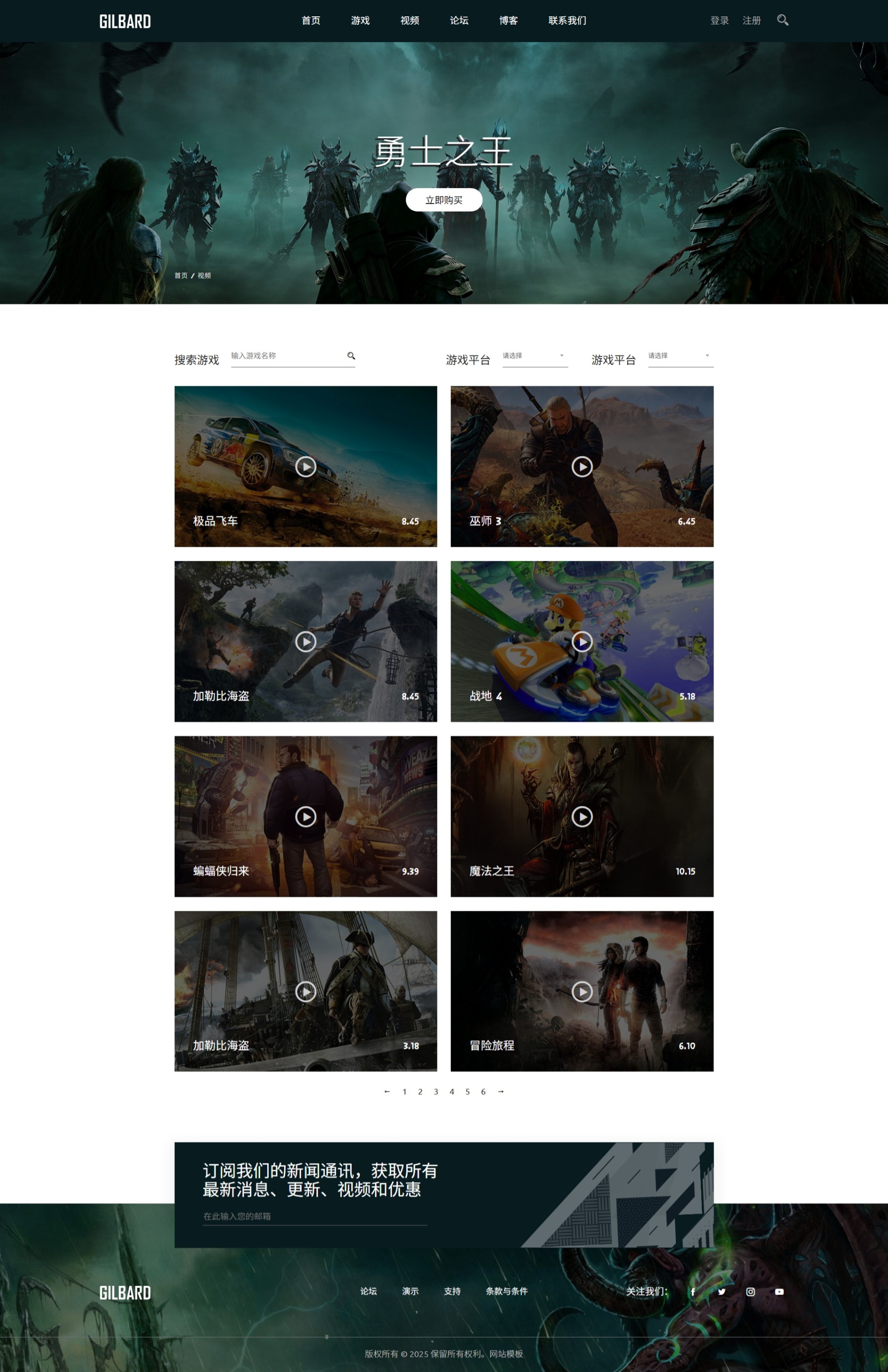Open the Instagram icon in footer

(750, 1291)
